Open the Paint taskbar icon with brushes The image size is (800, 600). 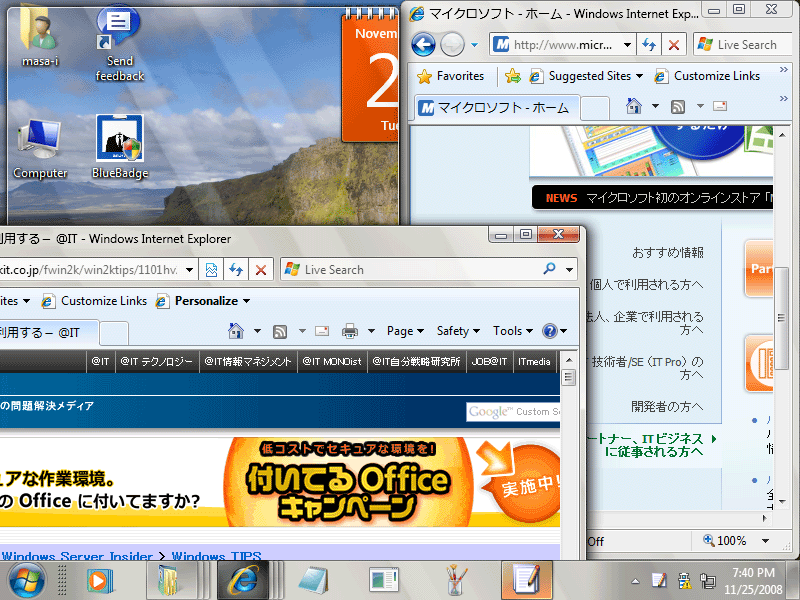click(x=456, y=581)
